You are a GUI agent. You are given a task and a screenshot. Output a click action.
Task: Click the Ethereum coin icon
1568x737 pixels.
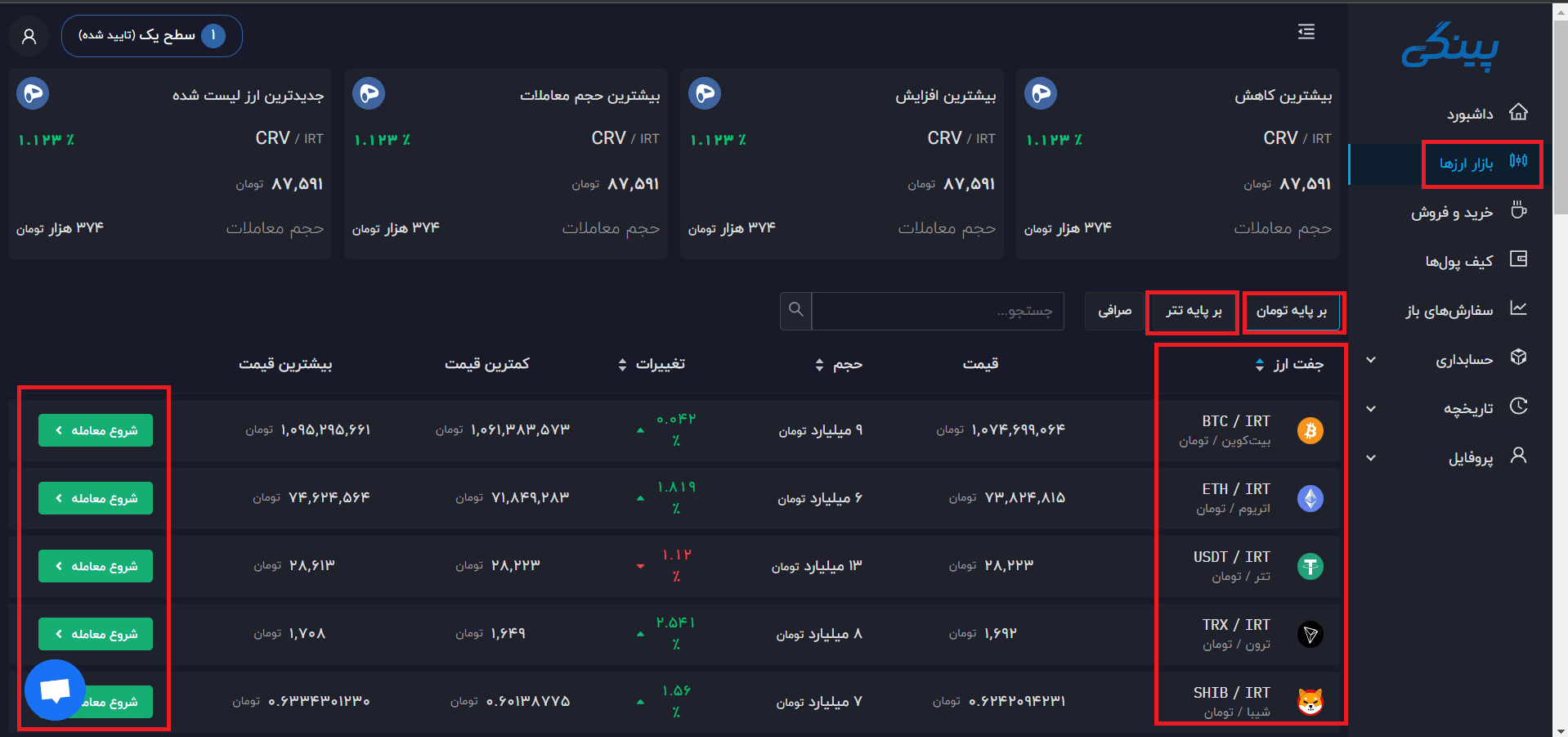point(1310,498)
